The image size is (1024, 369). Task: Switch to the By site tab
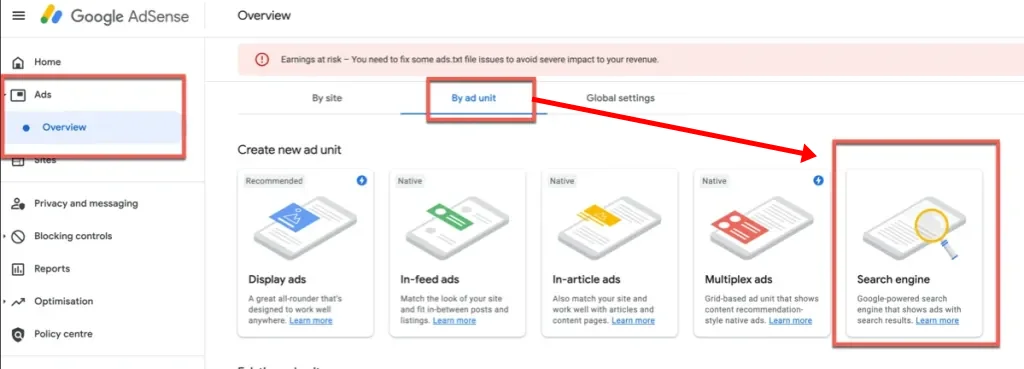pyautogui.click(x=327, y=98)
